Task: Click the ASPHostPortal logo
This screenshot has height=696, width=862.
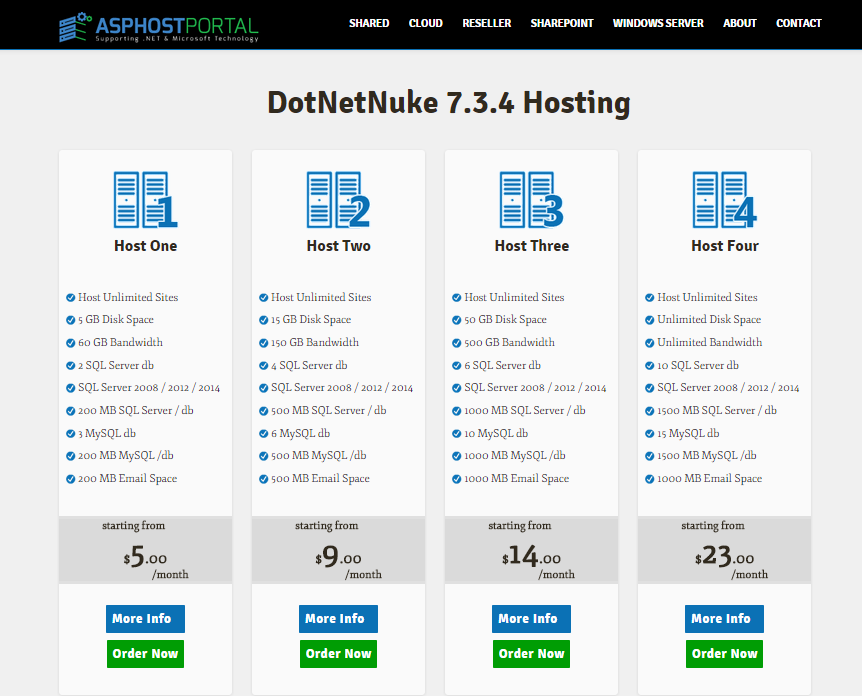Action: (158, 27)
